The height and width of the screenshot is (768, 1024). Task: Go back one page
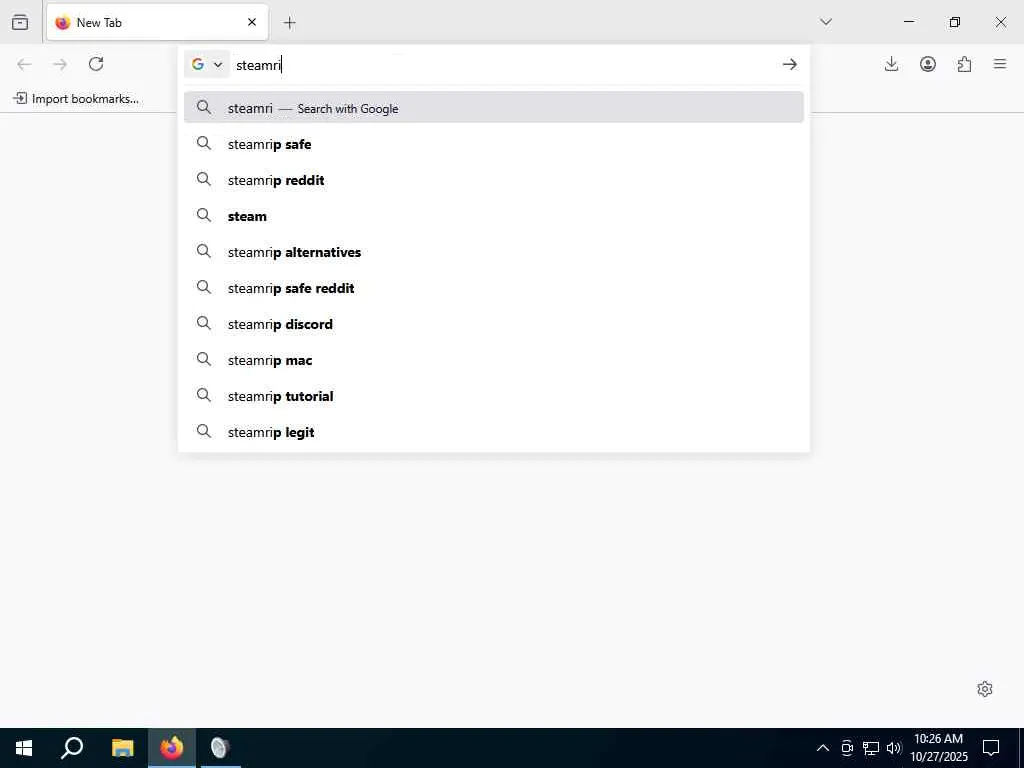point(24,64)
